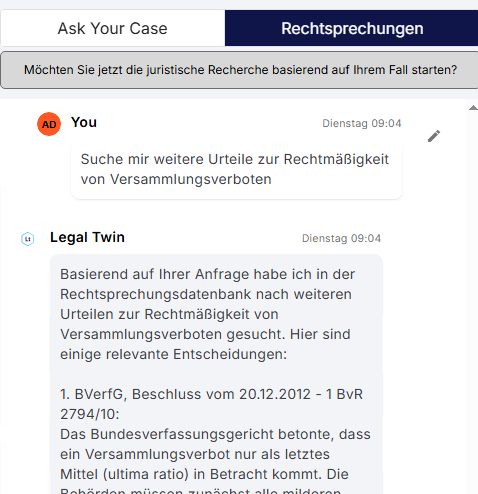The image size is (478, 494).
Task: Click the Legal Twin response bubble intro paragraph
Action: (208, 314)
